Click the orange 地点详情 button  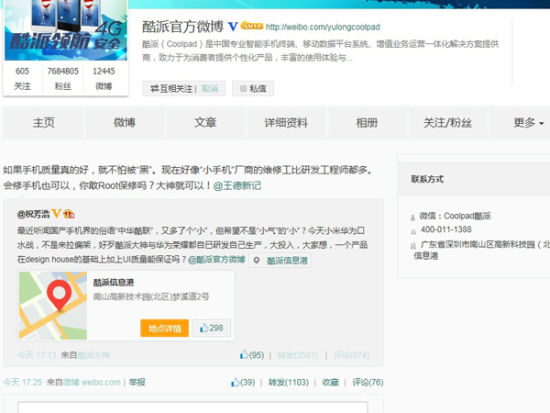click(x=165, y=328)
